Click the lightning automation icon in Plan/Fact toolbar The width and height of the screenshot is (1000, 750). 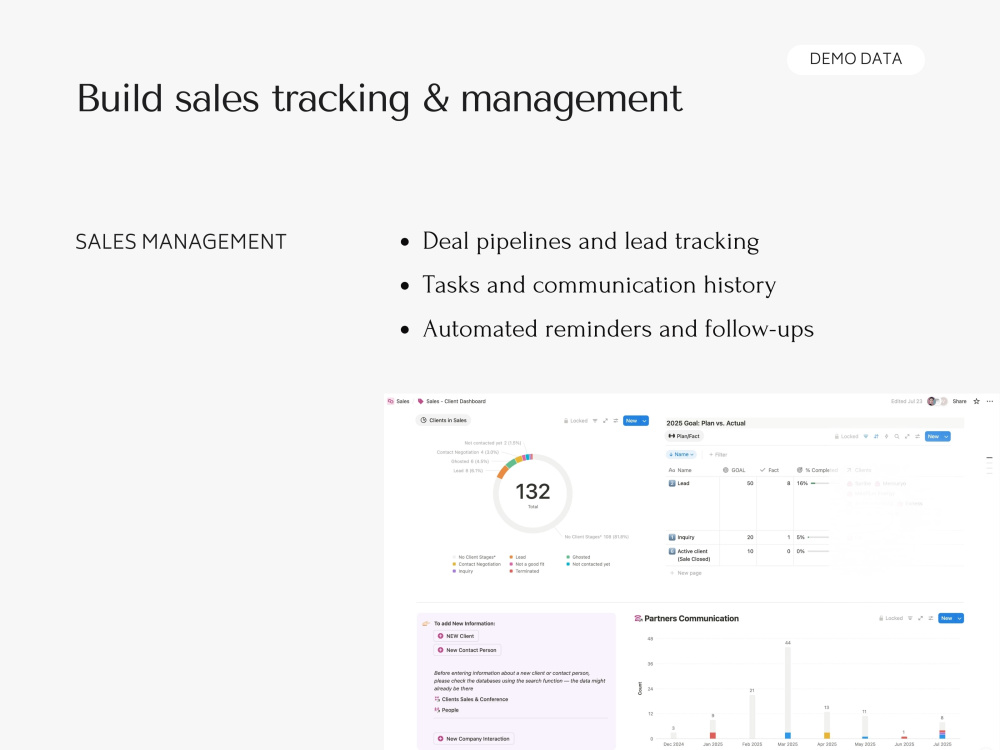(x=886, y=436)
